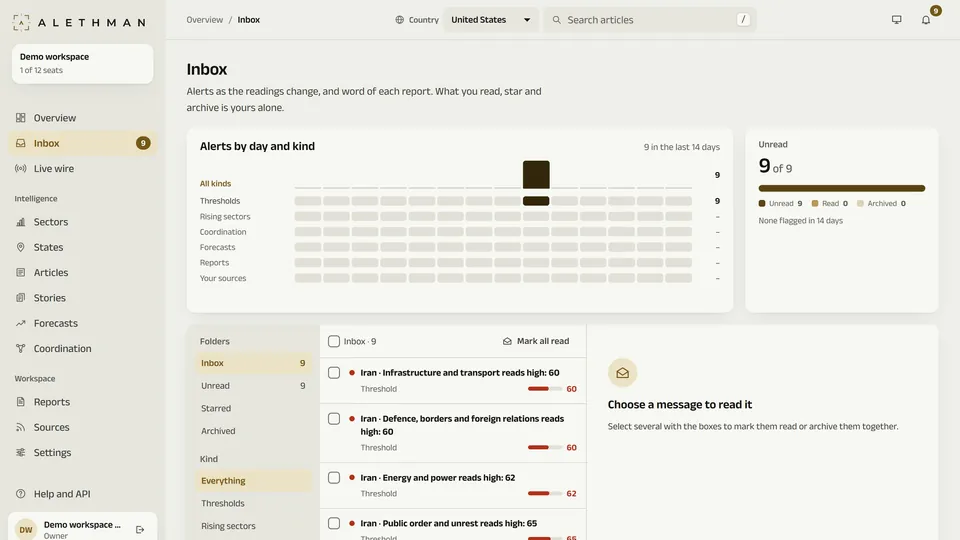960x540 pixels.
Task: Click the Inbox tray icon in sidebar
Action: pos(21,143)
